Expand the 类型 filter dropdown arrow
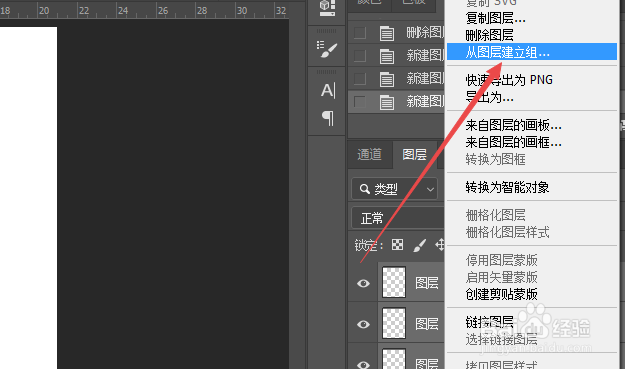The height and width of the screenshot is (369, 625). coord(430,189)
